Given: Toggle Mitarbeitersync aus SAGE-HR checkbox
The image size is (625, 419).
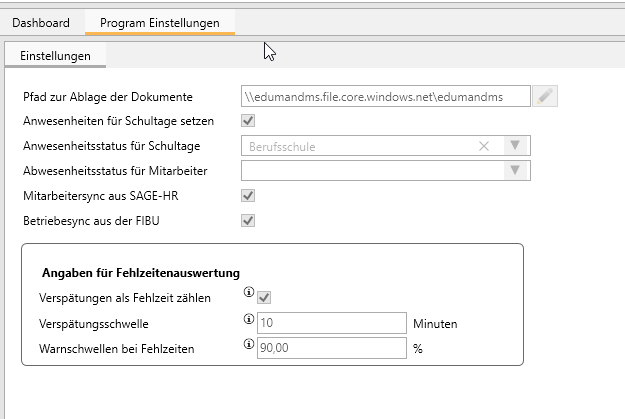Looking at the screenshot, I should coord(248,196).
